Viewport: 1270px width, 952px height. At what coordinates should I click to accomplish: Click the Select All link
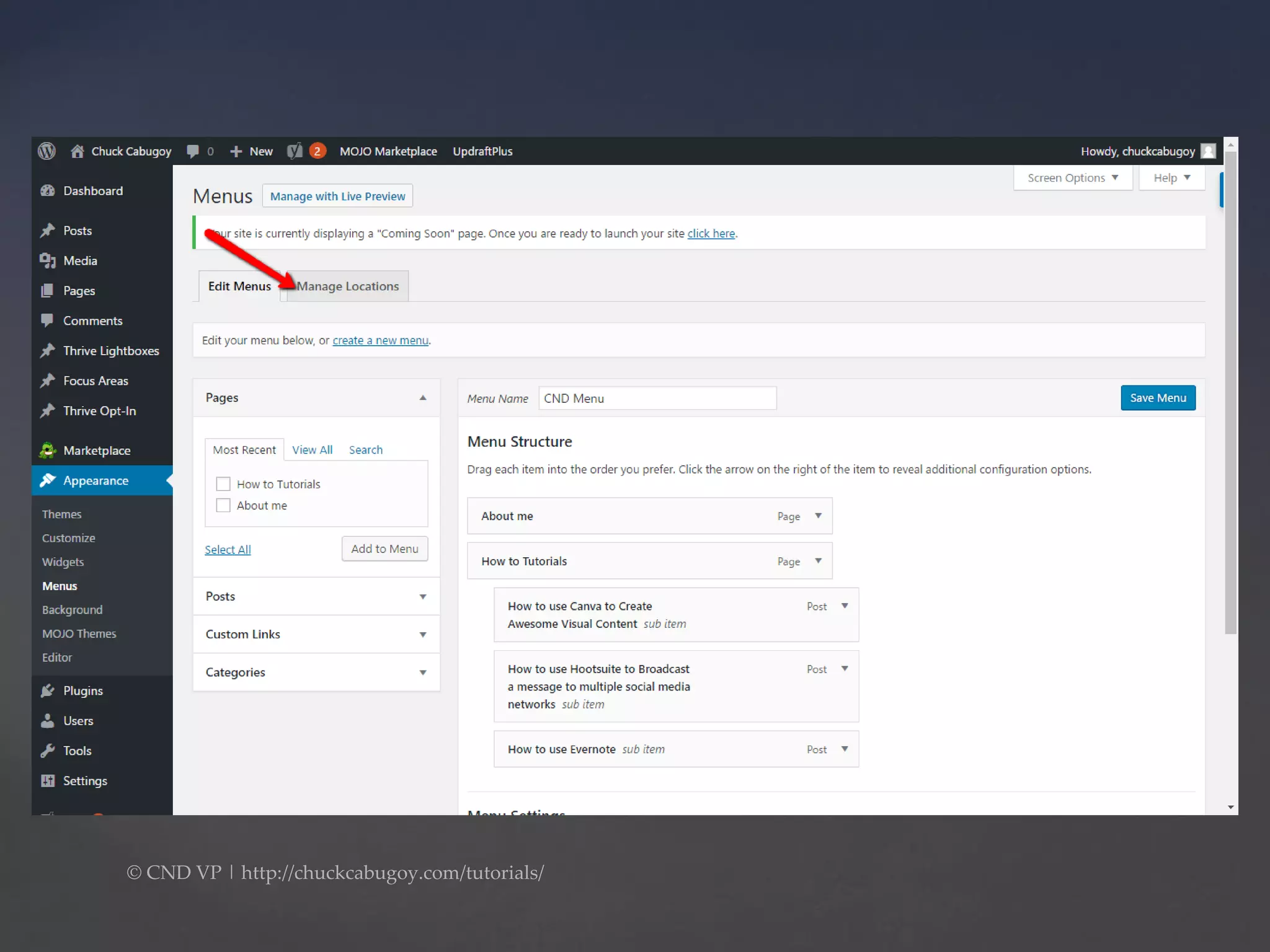point(228,550)
